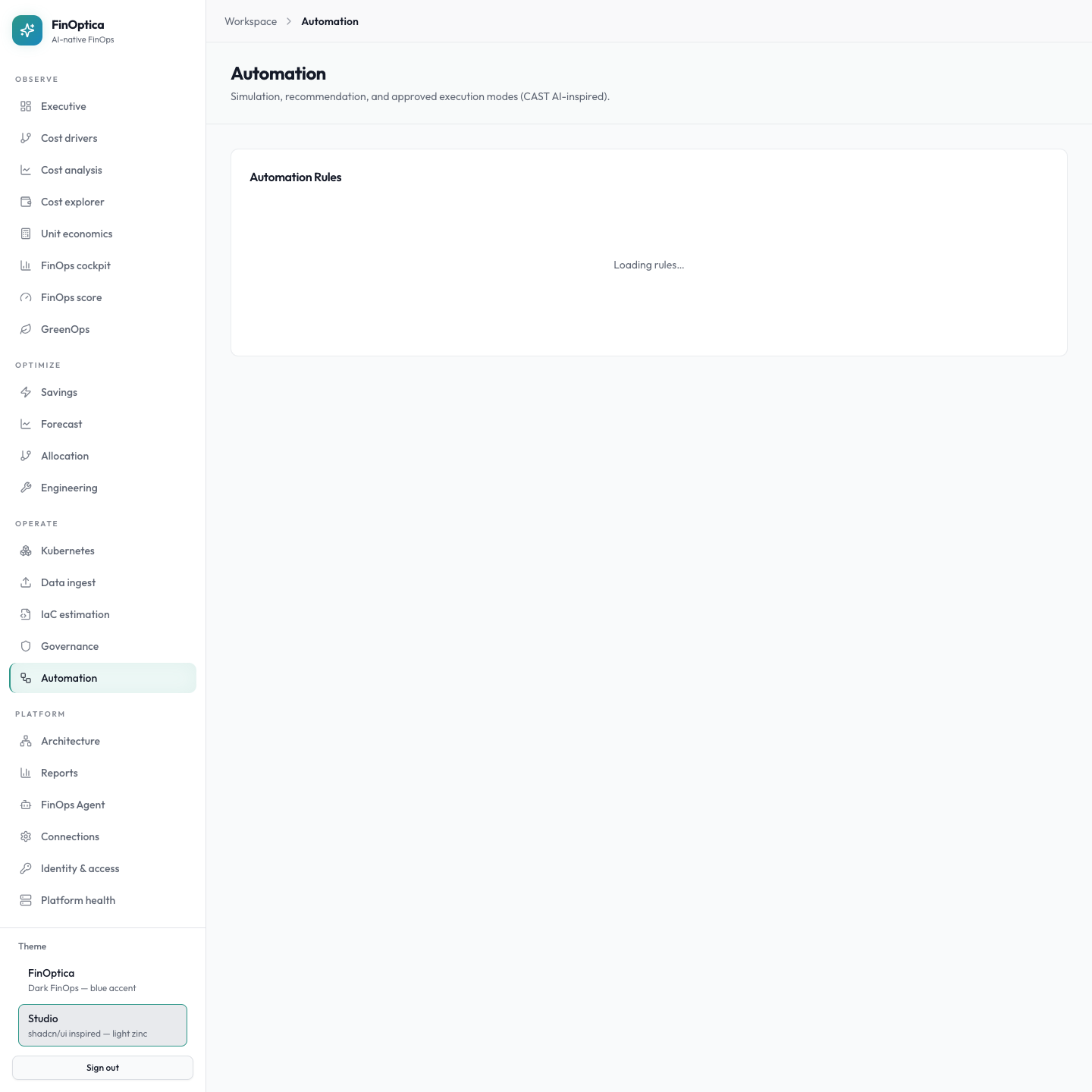View Platform health
This screenshot has height=1092, width=1092.
tap(102, 900)
